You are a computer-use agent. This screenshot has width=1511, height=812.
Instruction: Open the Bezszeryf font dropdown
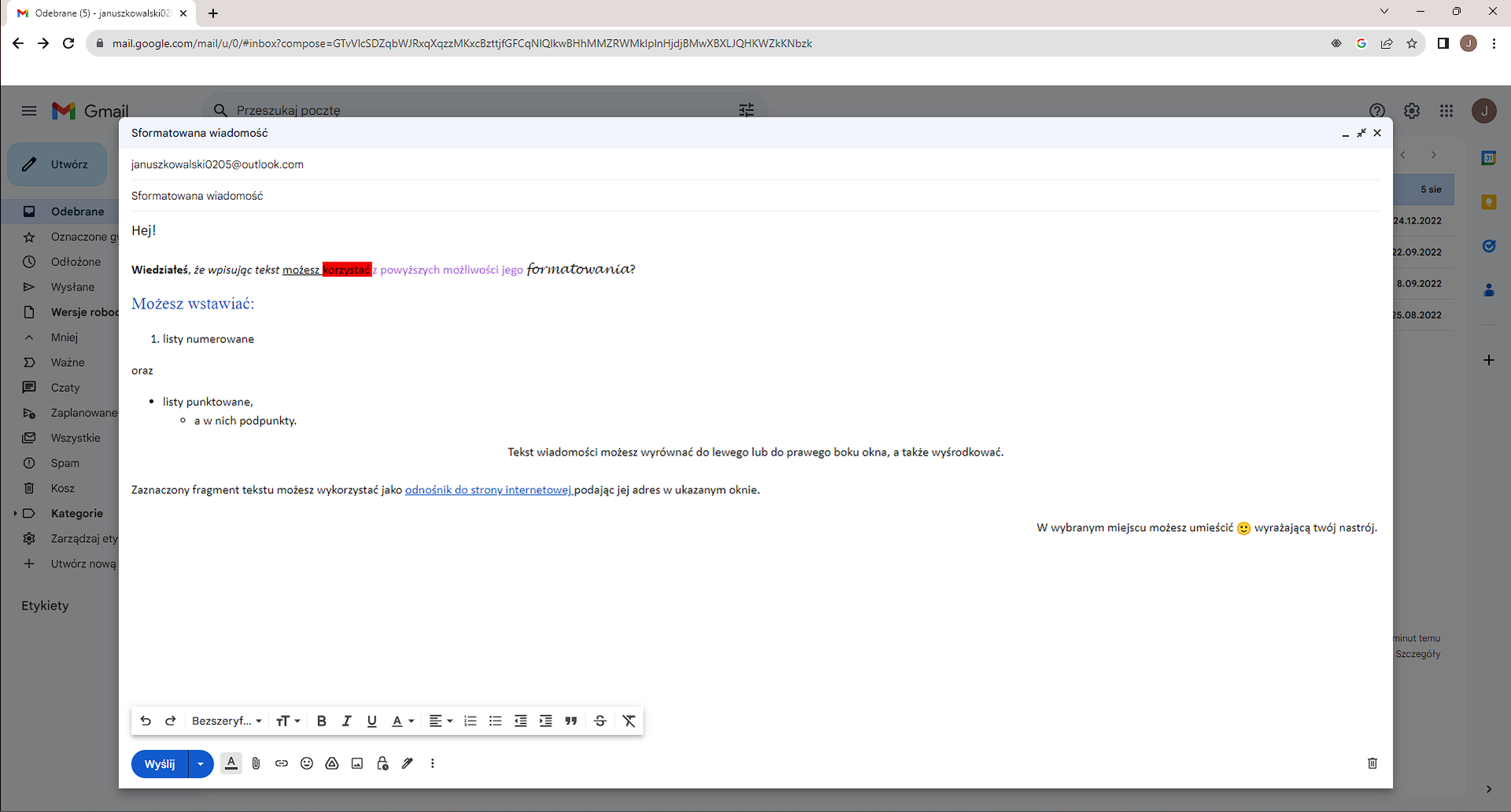coord(227,721)
